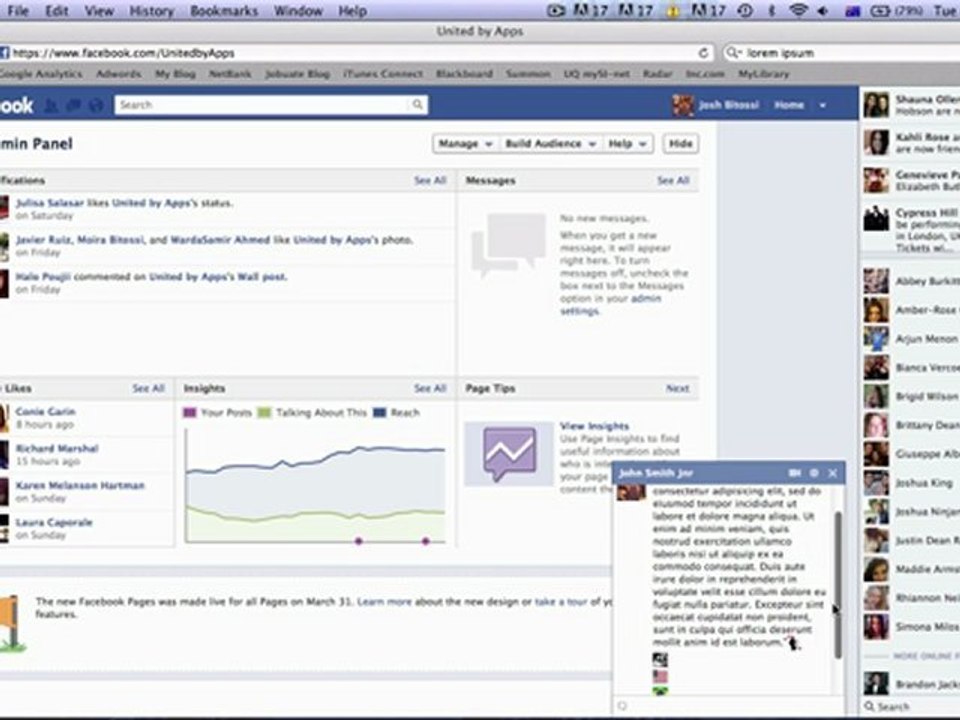Viewport: 960px width, 720px height.
Task: Click See All in Insights section
Action: click(x=430, y=389)
